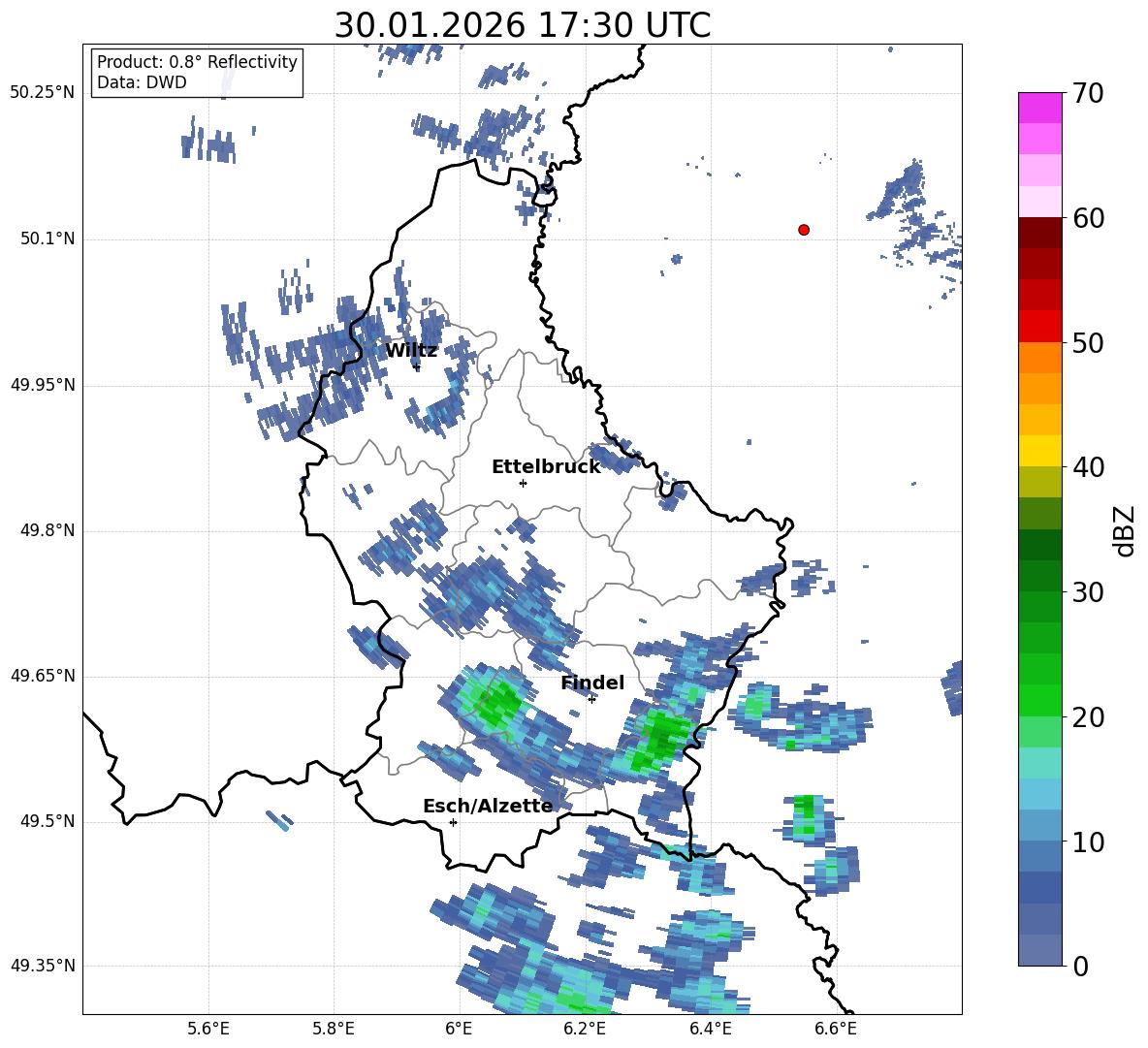Click the dBZ colorbar axis label
This screenshot has width=1148, height=1048.
[x=1124, y=530]
